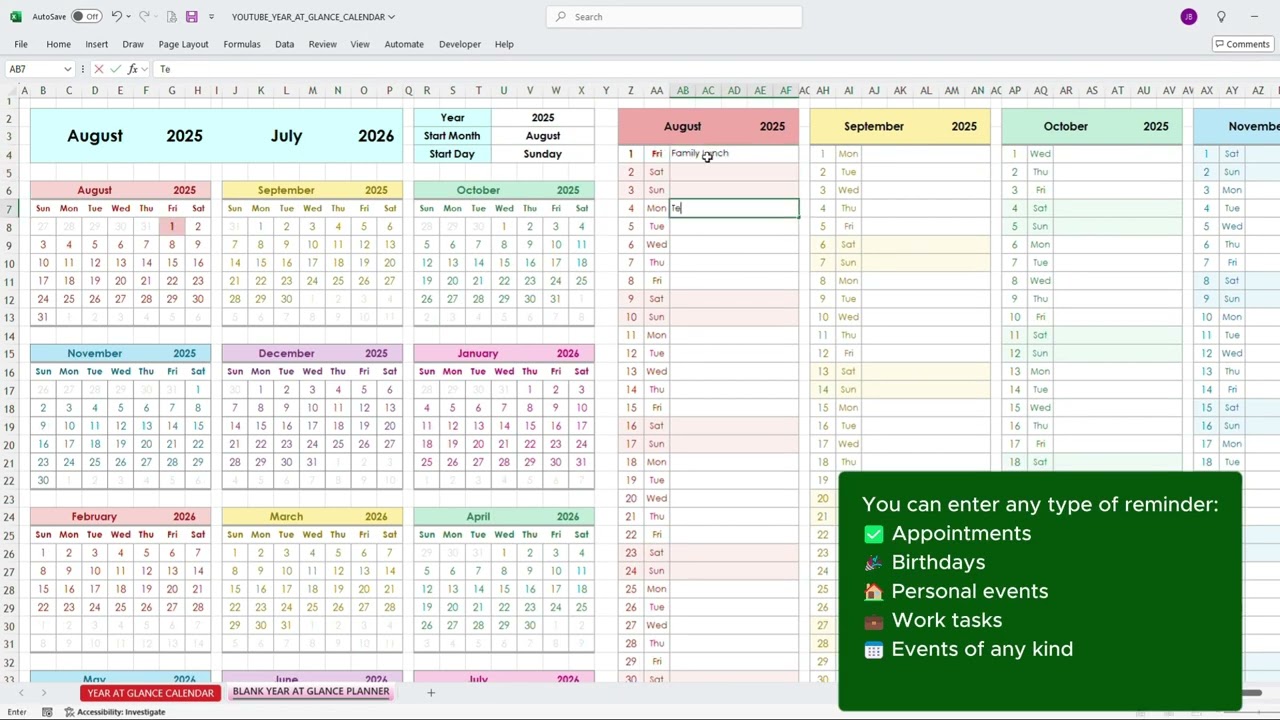Screen dimensions: 1280x720
Task: Open the Automate tab
Action: 404,44
